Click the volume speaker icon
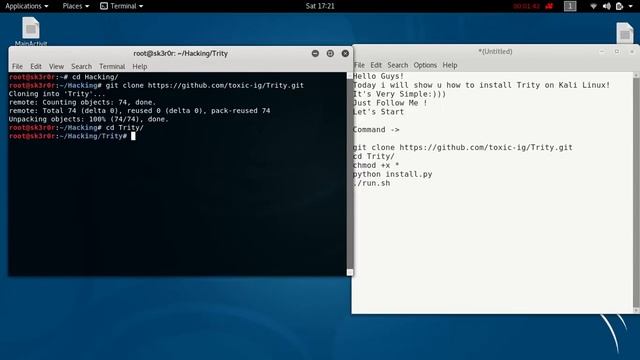This screenshot has width=640, height=360. point(607,6)
